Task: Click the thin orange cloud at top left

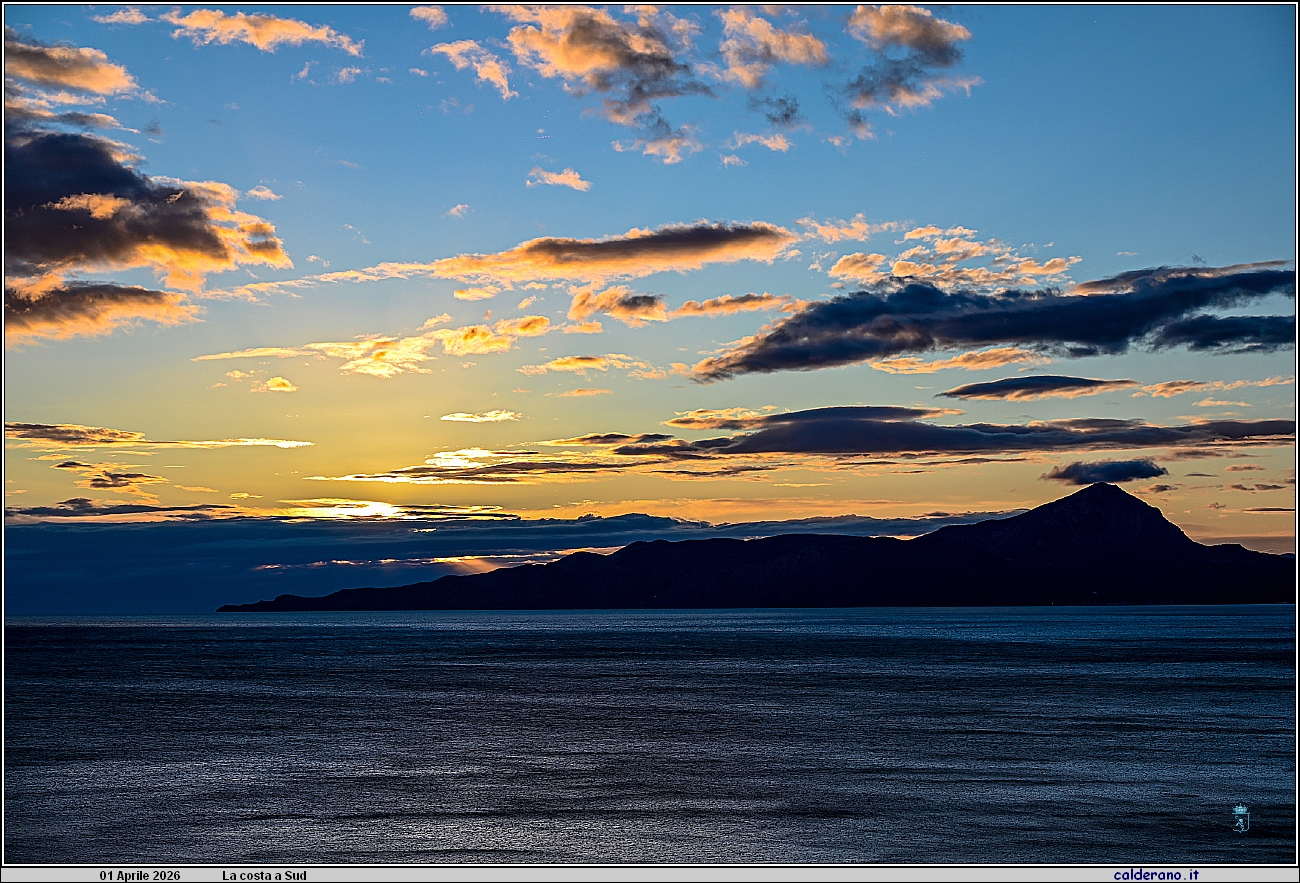Action: [x=260, y=30]
